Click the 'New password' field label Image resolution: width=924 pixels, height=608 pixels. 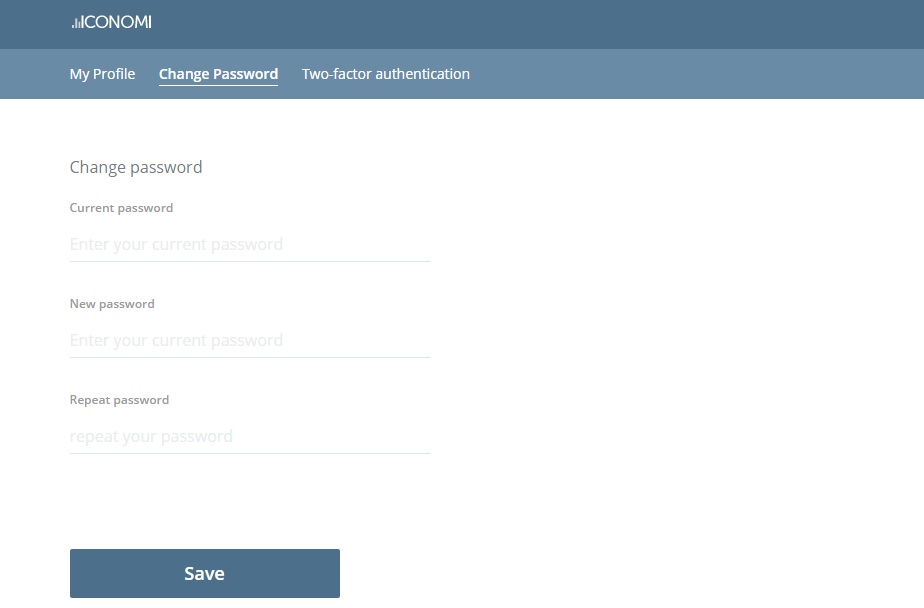pyautogui.click(x=112, y=304)
